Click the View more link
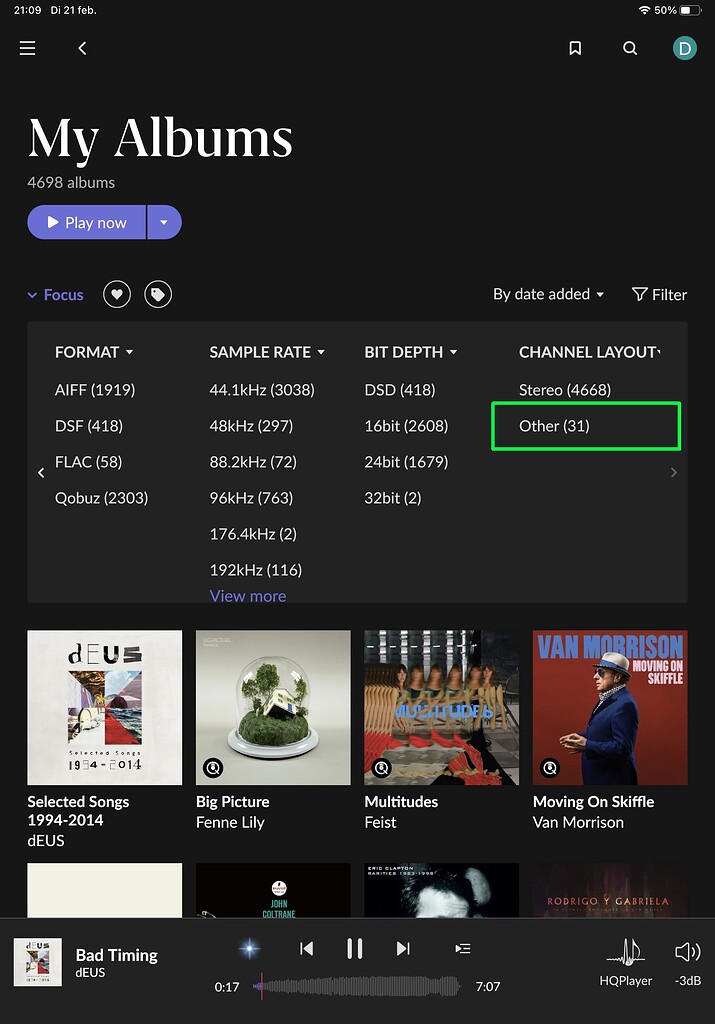715x1024 pixels. click(248, 596)
